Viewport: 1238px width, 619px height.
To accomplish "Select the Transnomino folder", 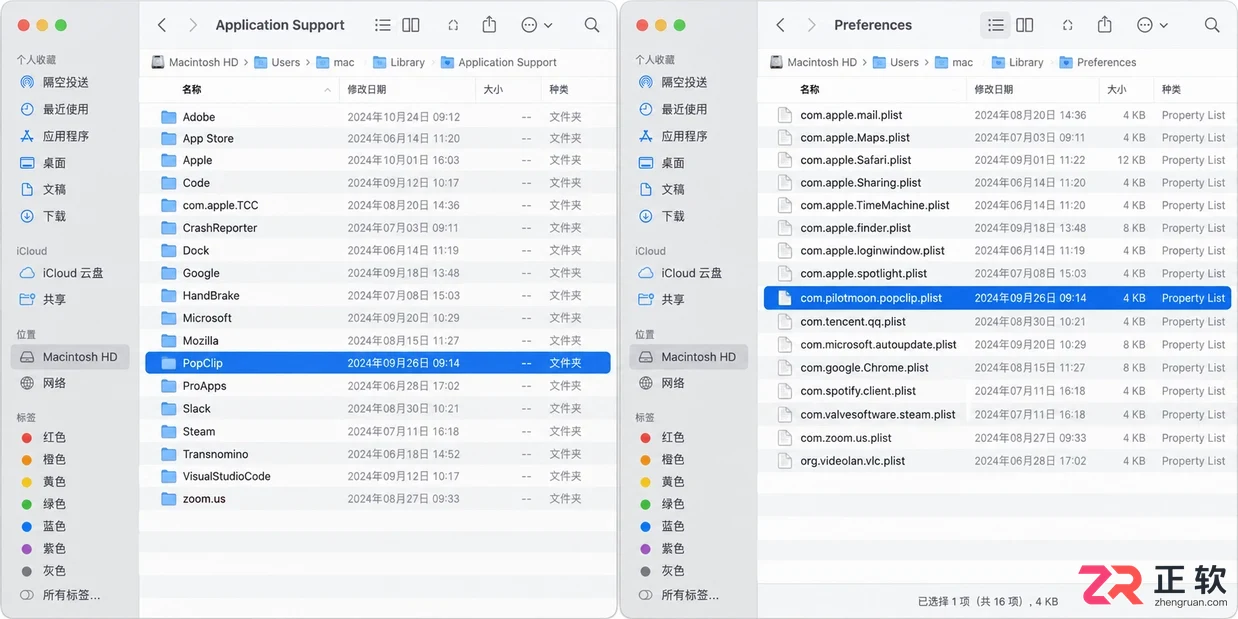I will (378, 454).
